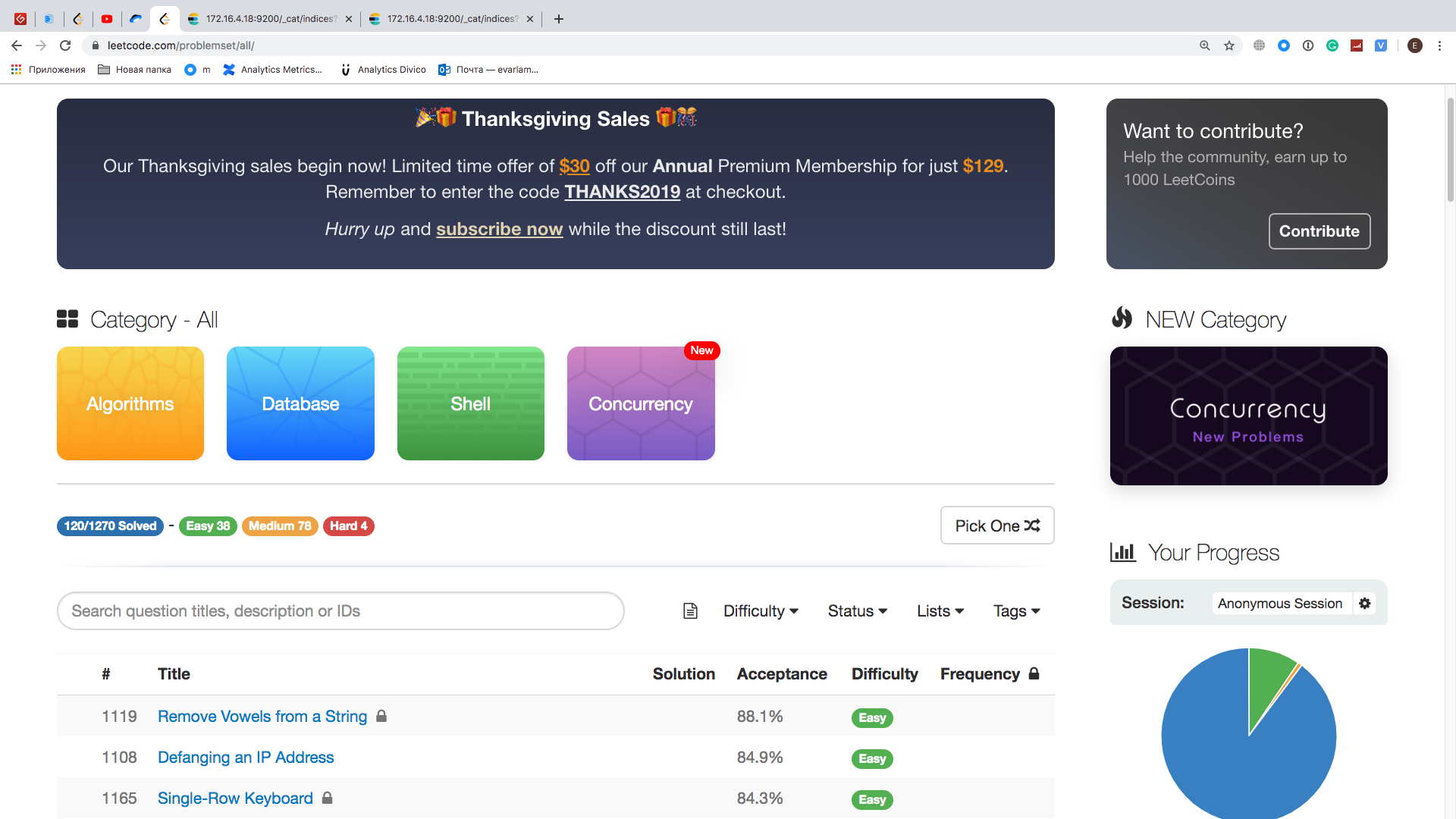Open the Analytics Metrics bookmark
The width and height of the screenshot is (1456, 819).
pyautogui.click(x=273, y=70)
